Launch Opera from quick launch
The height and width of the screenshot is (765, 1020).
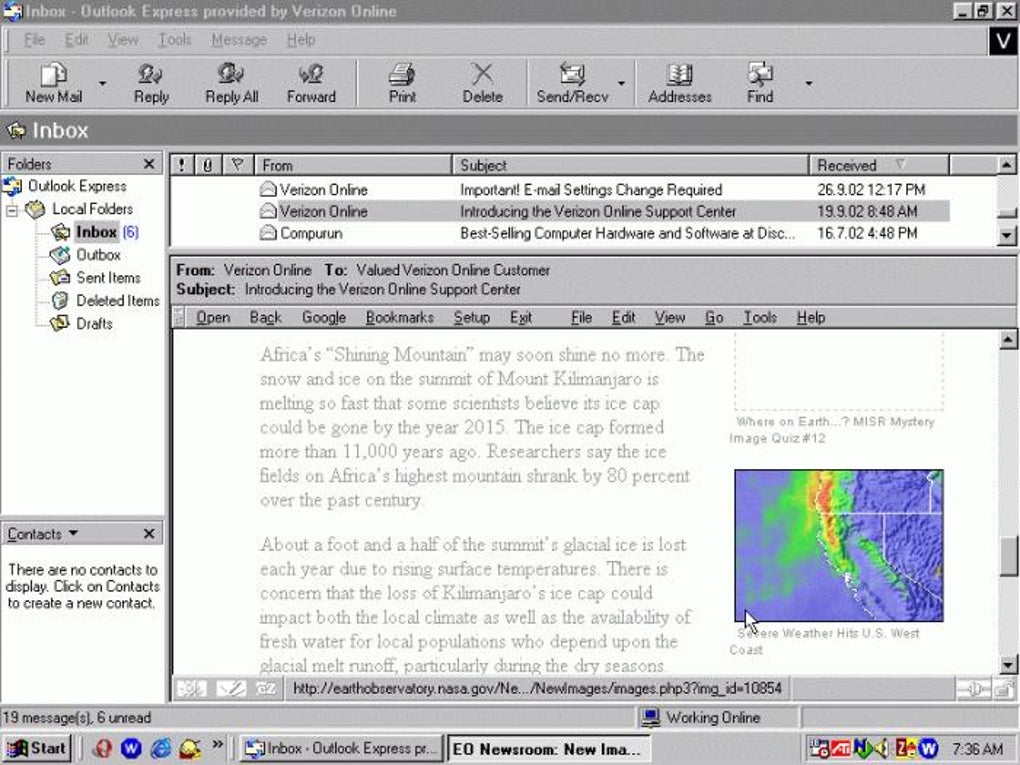[x=102, y=749]
